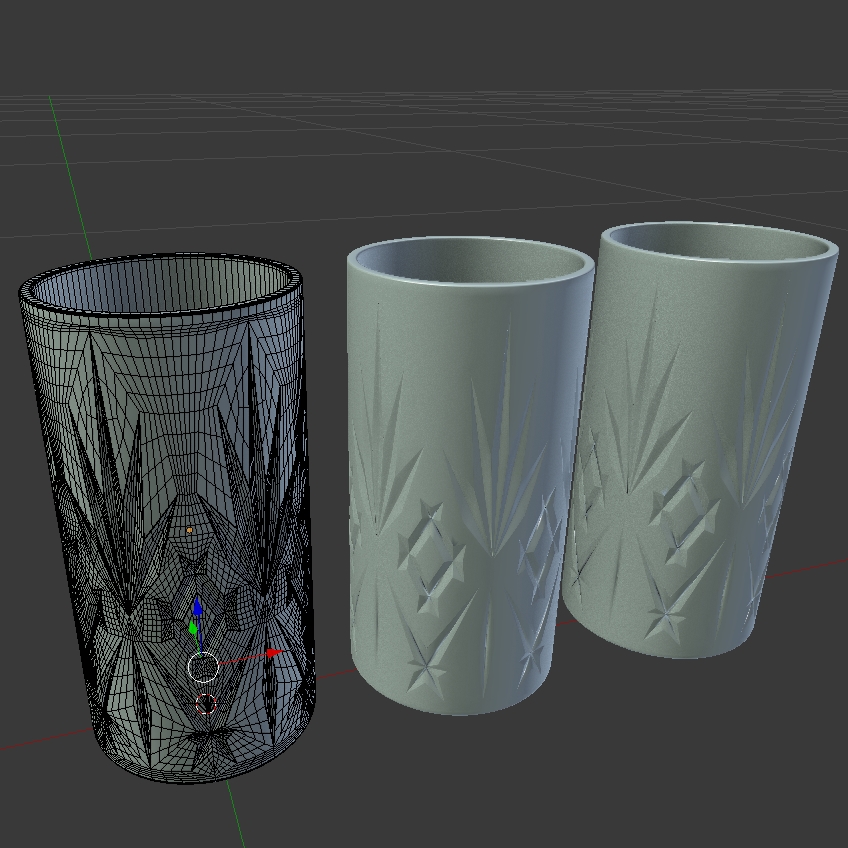Screen dimensions: 848x848
Task: Click the red-white dashed 3D cursor
Action: (206, 704)
